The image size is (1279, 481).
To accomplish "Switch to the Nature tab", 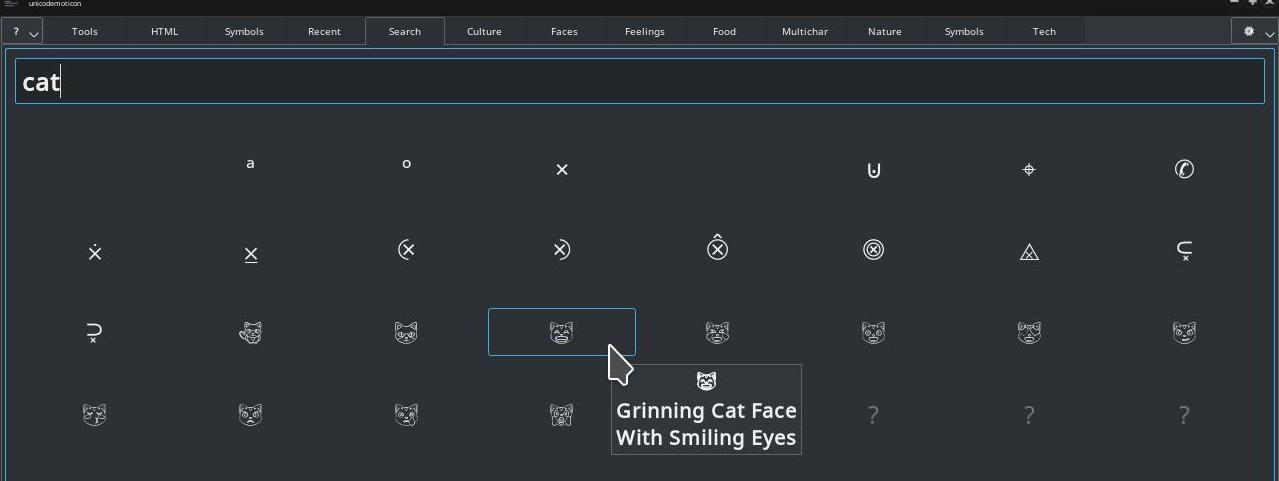I will pyautogui.click(x=885, y=31).
